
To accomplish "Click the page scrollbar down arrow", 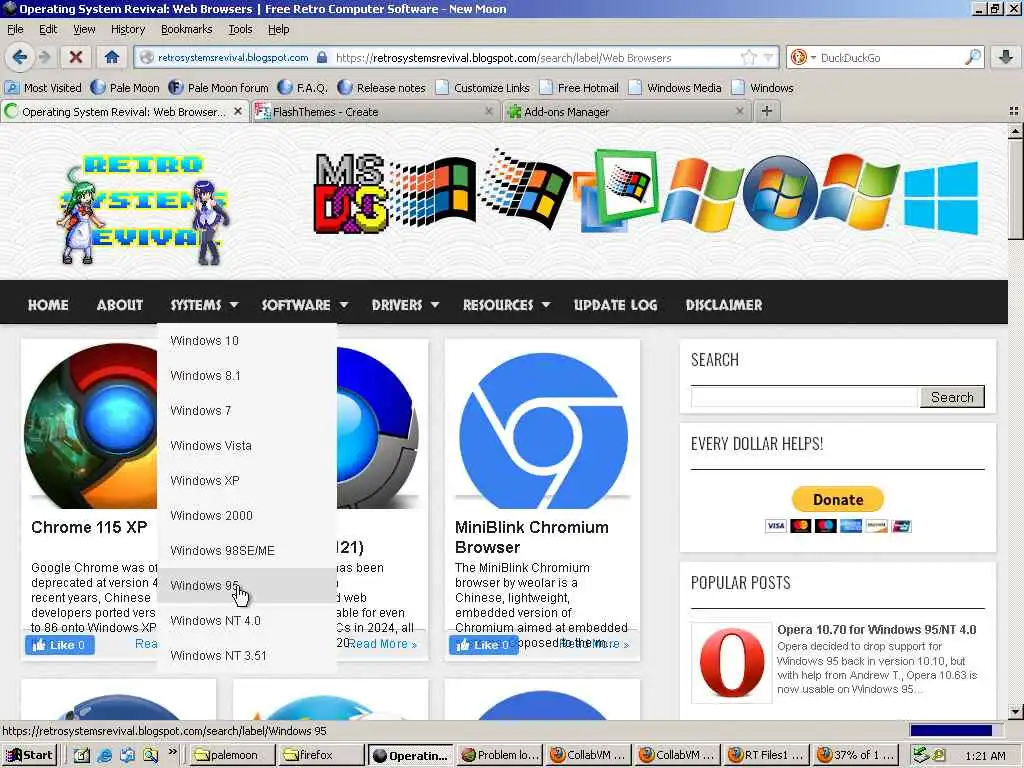I will click(1016, 712).
